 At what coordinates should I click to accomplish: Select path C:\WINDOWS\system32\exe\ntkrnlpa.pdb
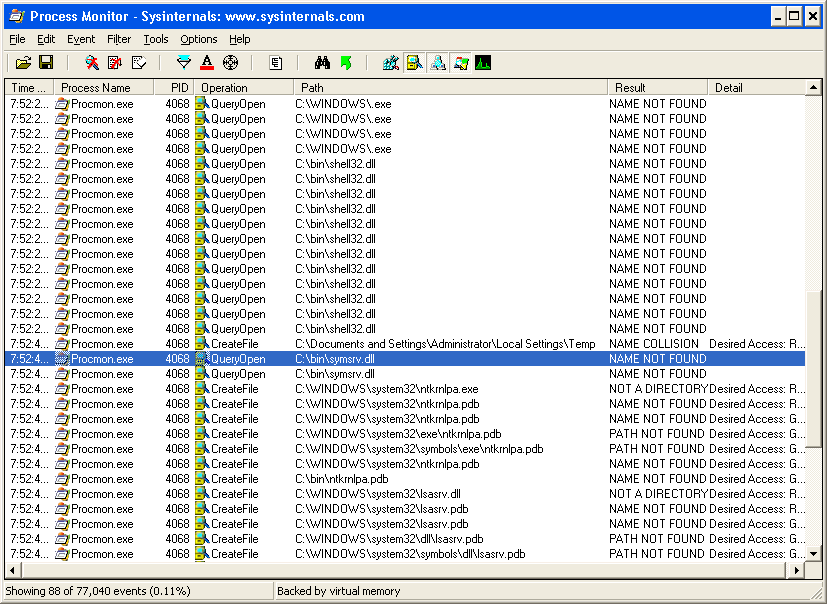tap(398, 434)
